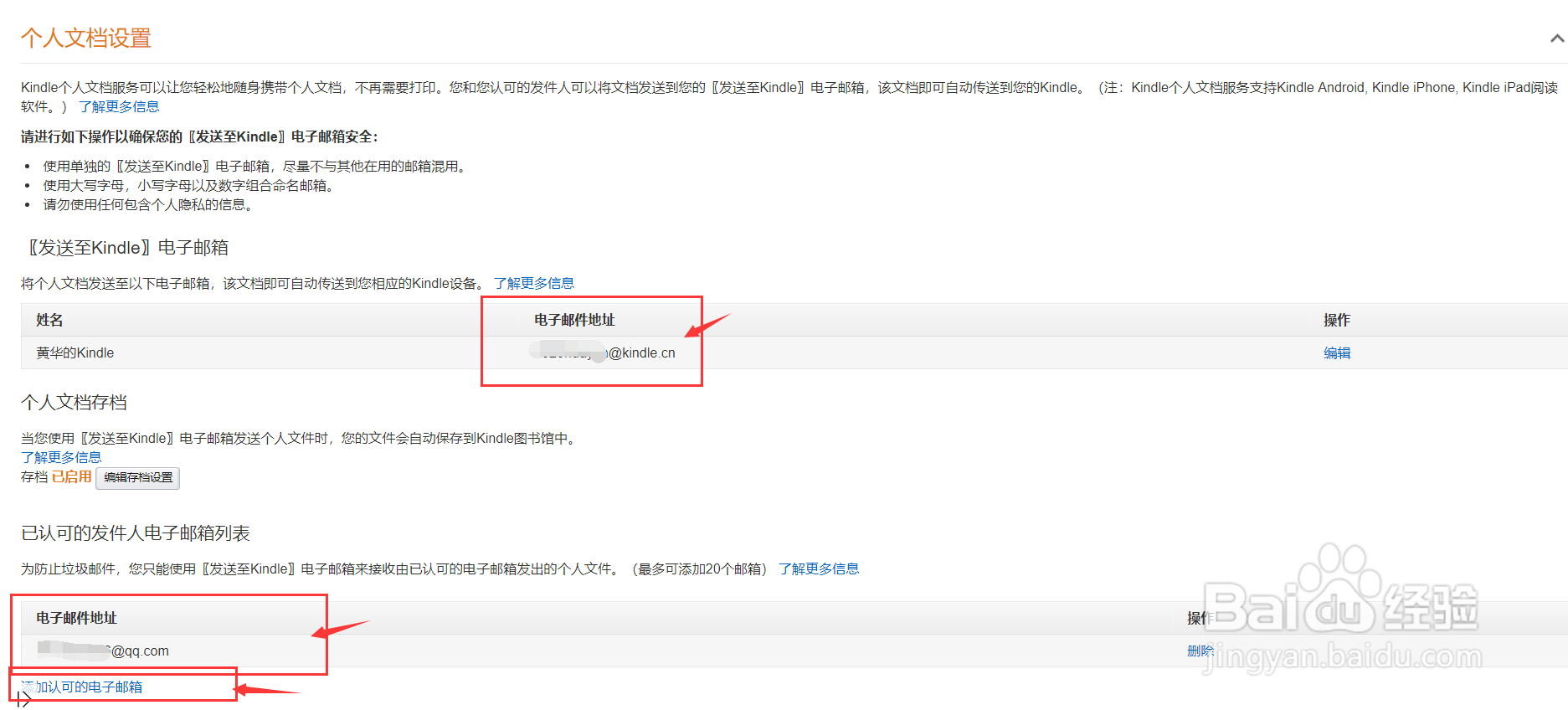Viewport: 1568px width, 710px height.
Task: Open 了解更多信息 link under 个人文档存档
Action: (x=61, y=457)
